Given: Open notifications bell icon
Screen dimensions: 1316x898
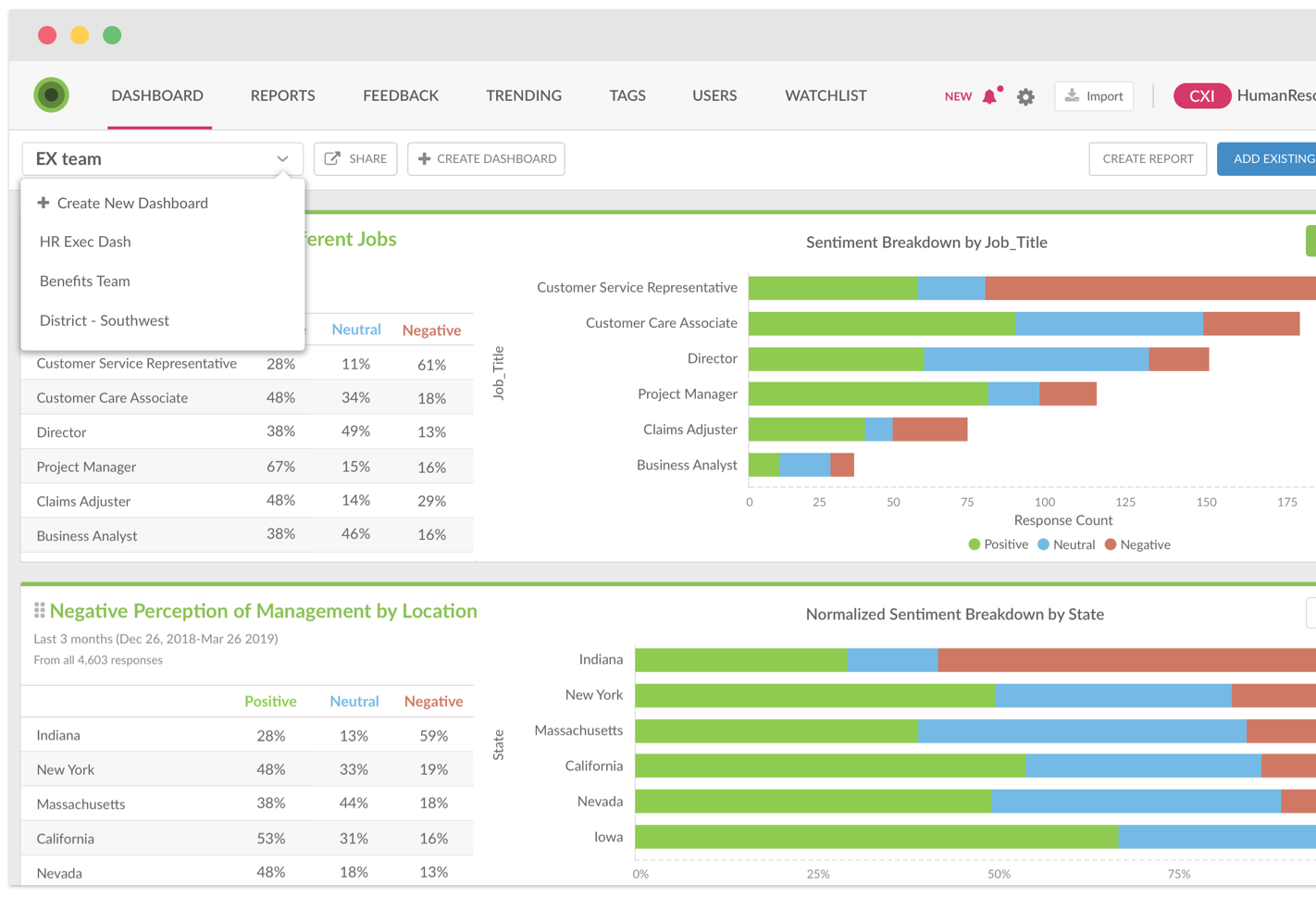Looking at the screenshot, I should pos(990,96).
